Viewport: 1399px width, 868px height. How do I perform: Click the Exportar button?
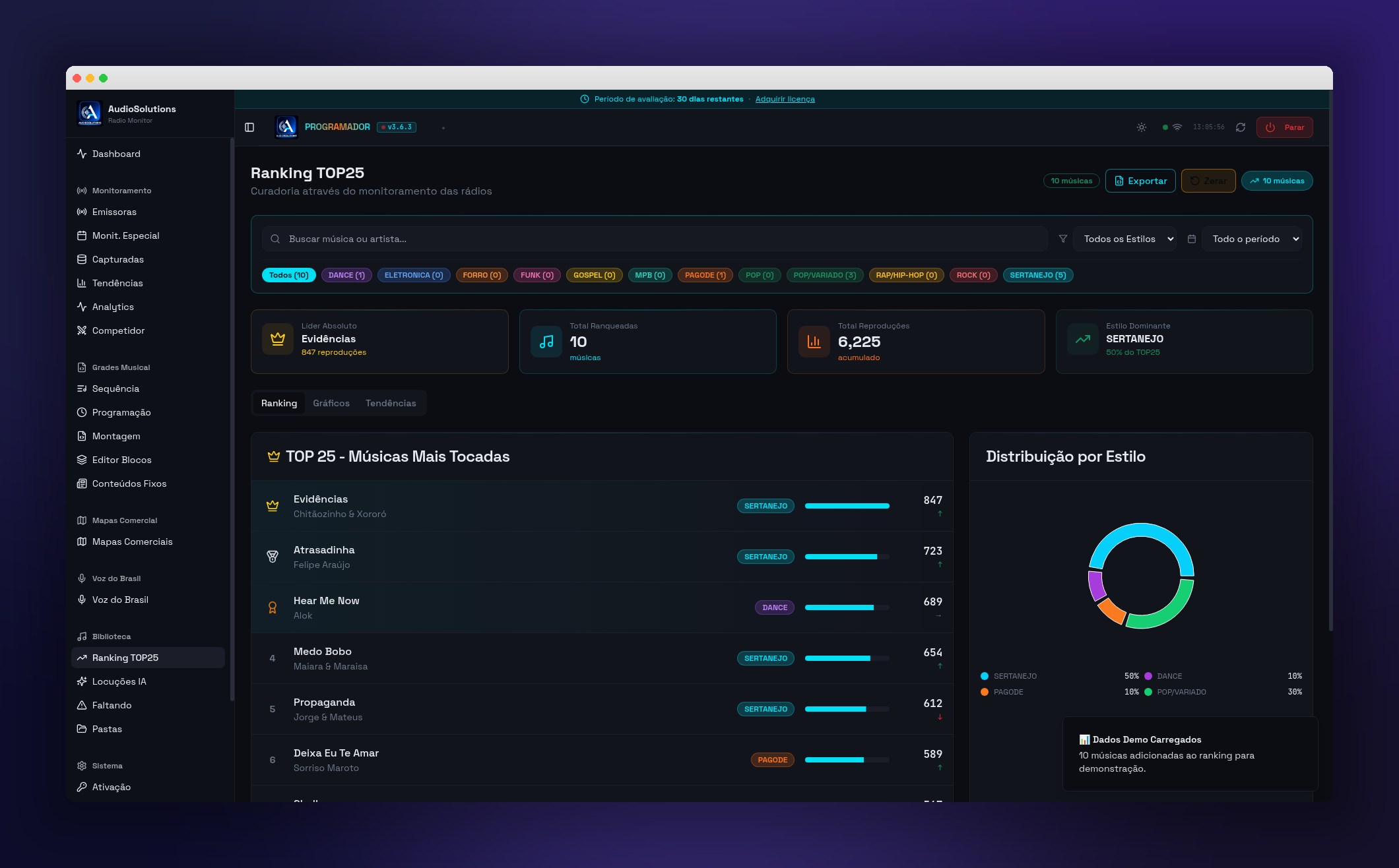pyautogui.click(x=1140, y=181)
